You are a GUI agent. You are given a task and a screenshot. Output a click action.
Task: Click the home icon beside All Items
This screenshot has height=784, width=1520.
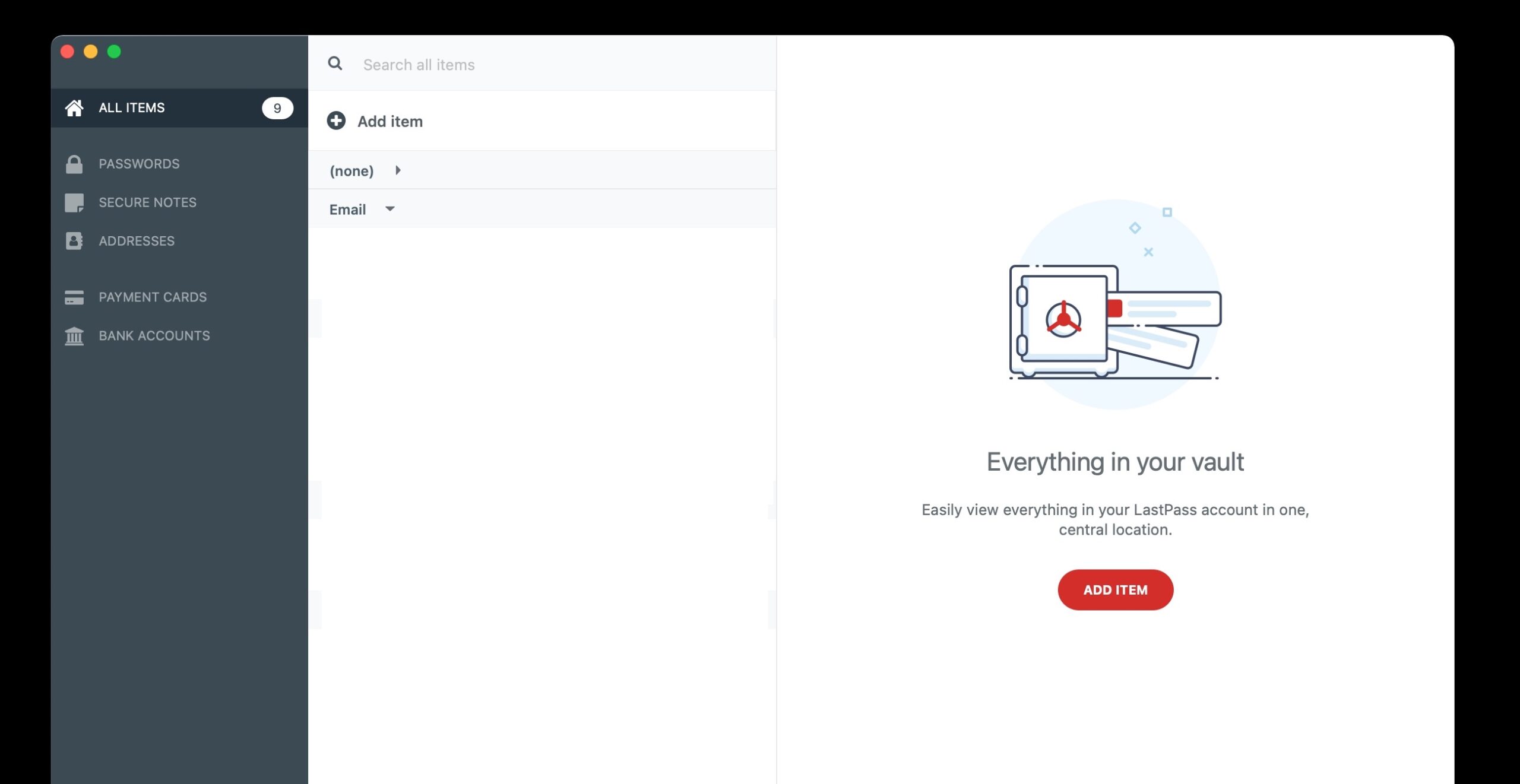(x=74, y=108)
